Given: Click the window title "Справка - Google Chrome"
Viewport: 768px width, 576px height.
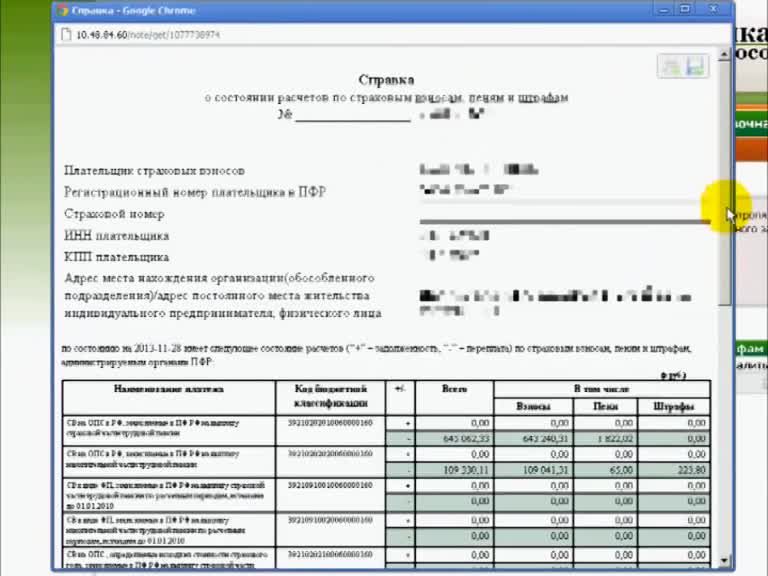Looking at the screenshot, I should (133, 10).
